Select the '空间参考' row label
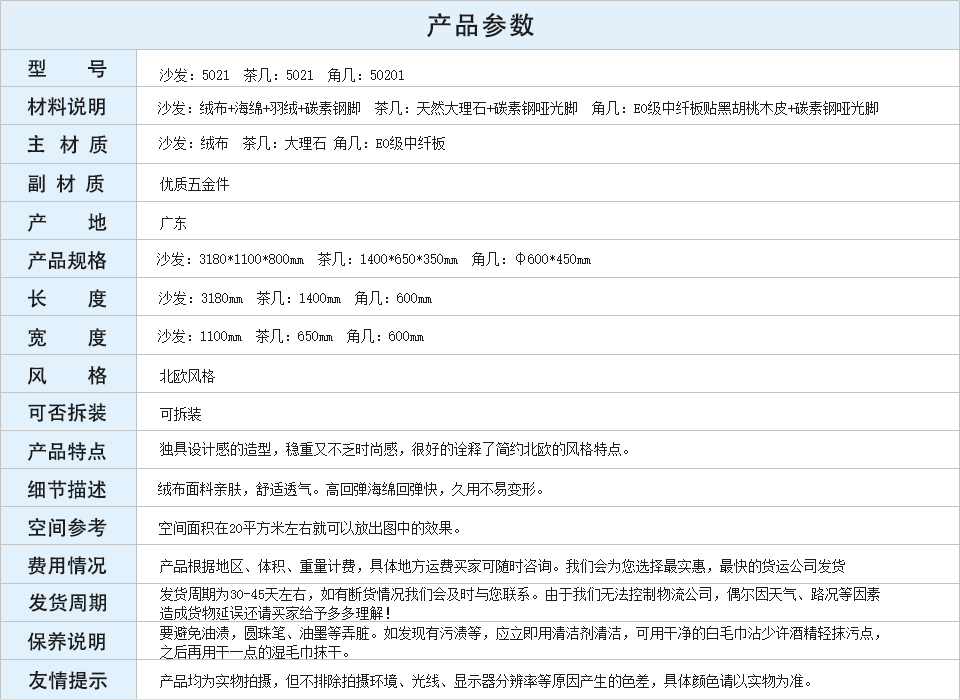 coord(67,527)
